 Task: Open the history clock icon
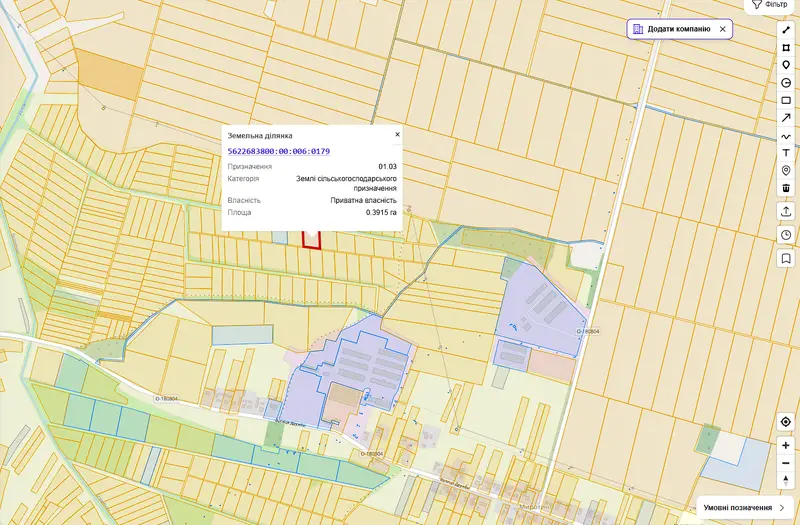point(786,235)
